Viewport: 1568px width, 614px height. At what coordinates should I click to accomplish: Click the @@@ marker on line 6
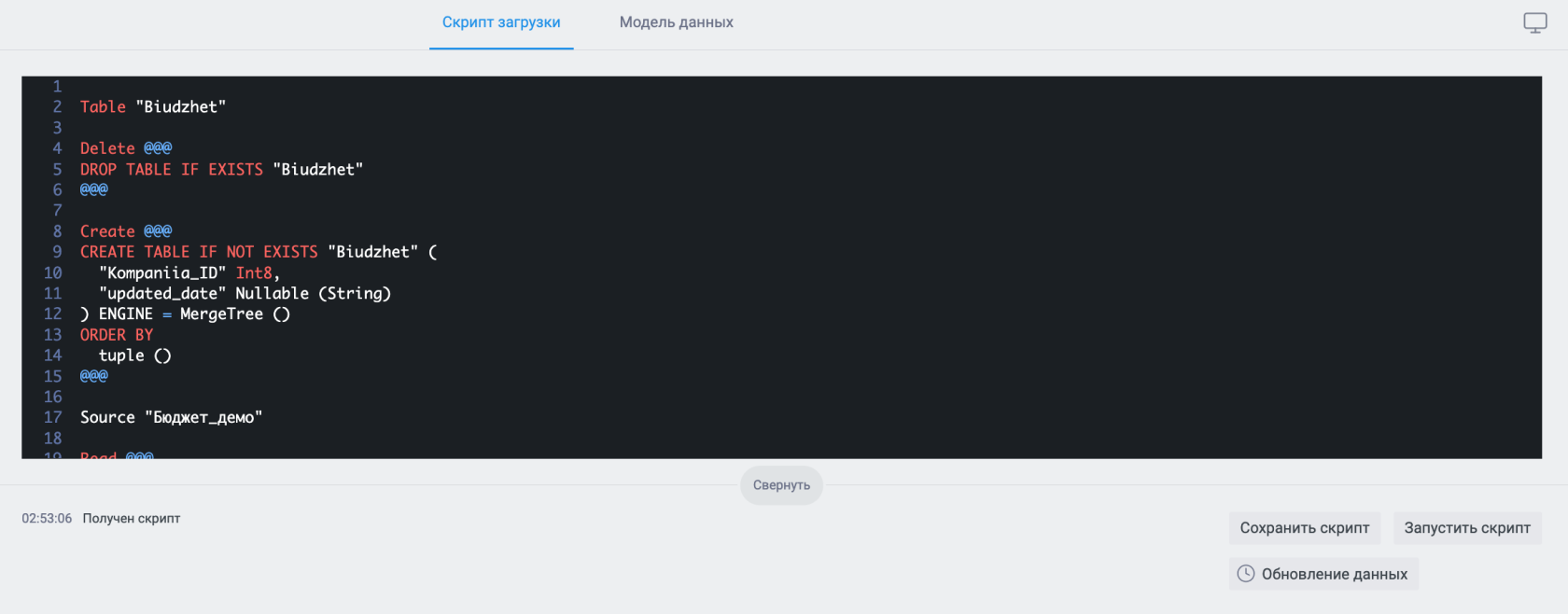[x=94, y=190]
